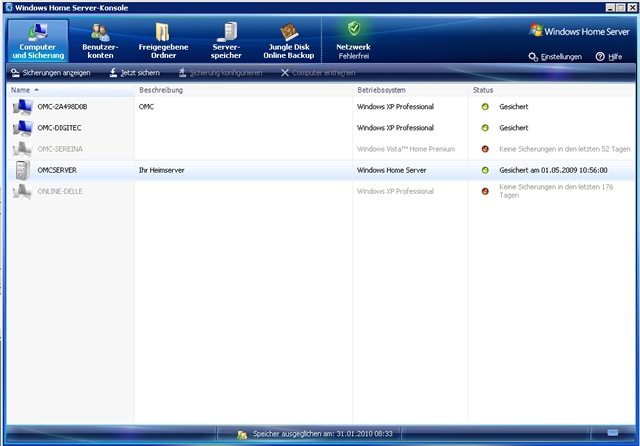Click green status icon for OMC-2A498D0B
The height and width of the screenshot is (446, 640).
[x=485, y=107]
